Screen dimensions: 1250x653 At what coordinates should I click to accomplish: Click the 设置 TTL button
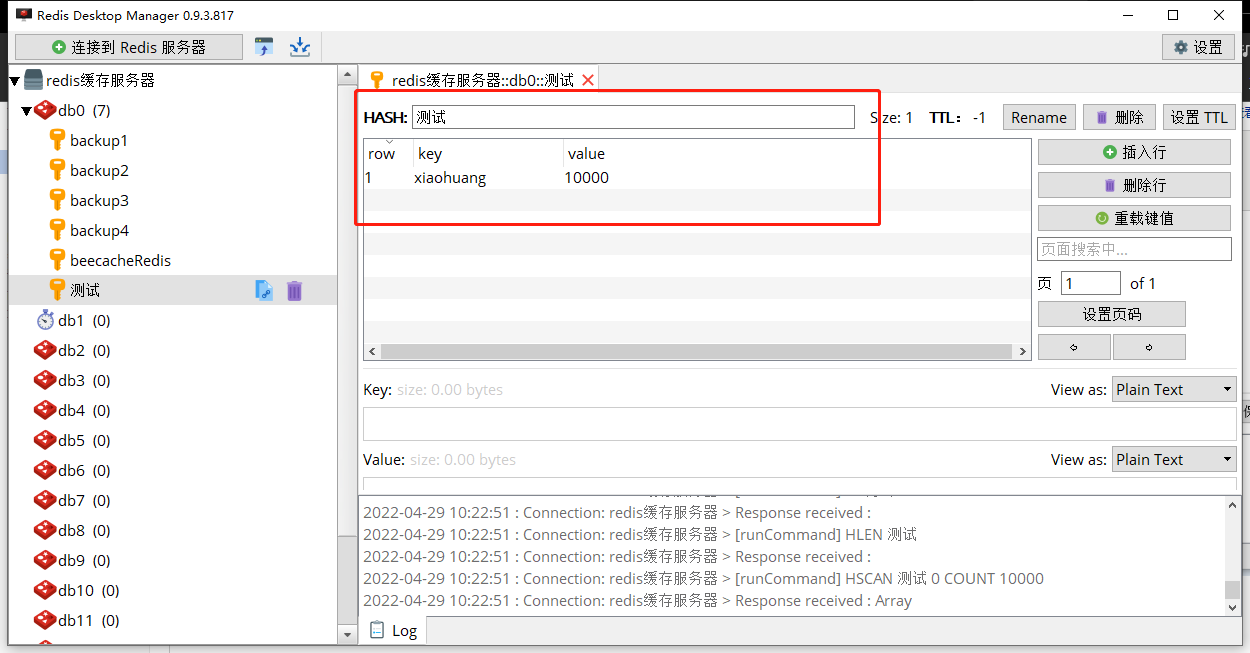point(1199,117)
